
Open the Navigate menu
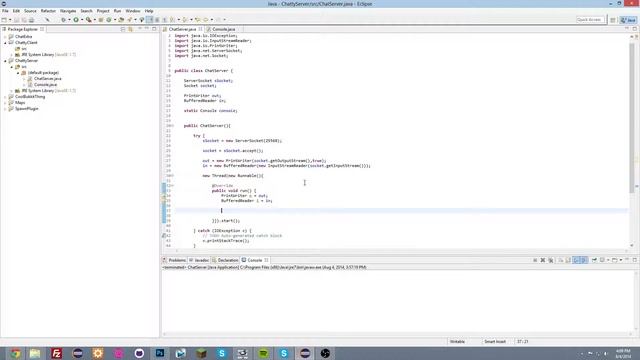pyautogui.click(x=68, y=11)
